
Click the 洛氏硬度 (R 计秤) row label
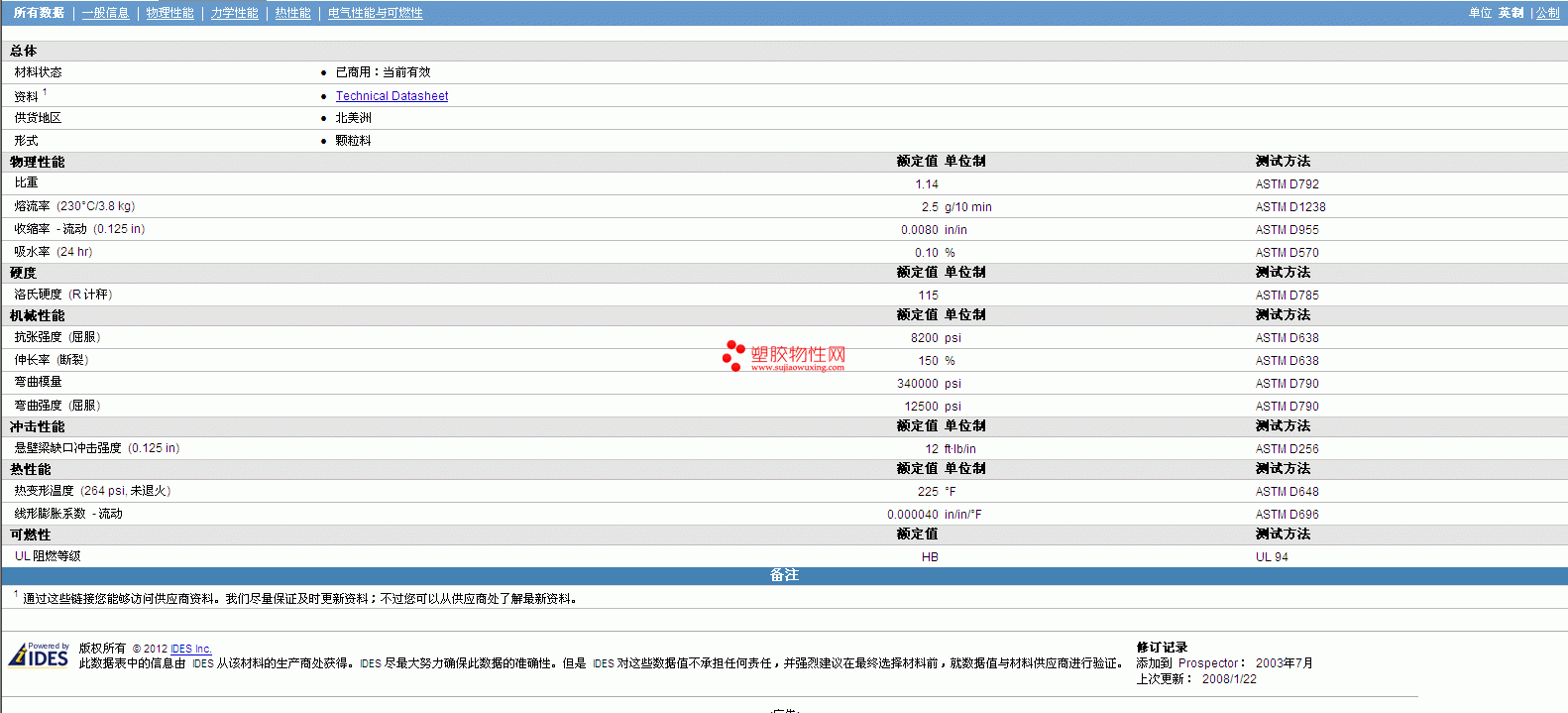click(63, 295)
